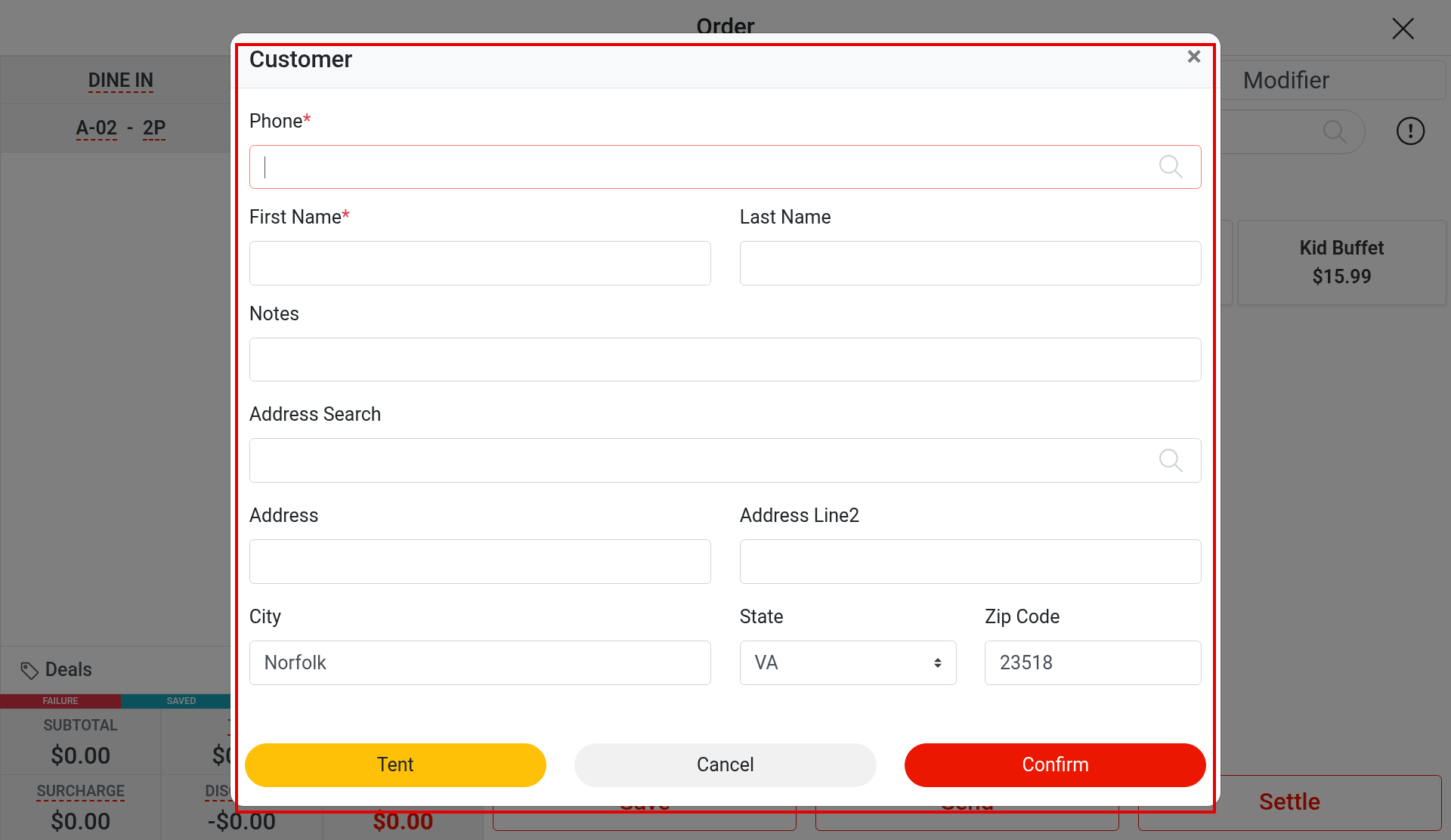Click the Last Name input field
The height and width of the screenshot is (840, 1451).
970,263
